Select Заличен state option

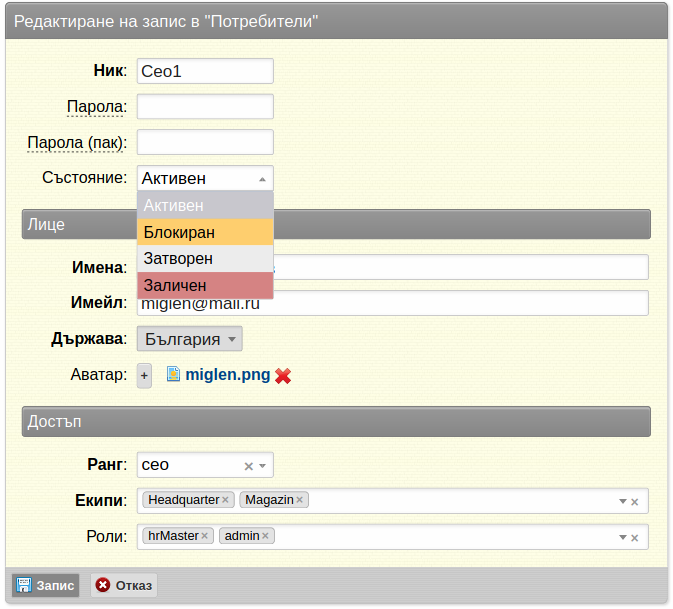[x=205, y=285]
